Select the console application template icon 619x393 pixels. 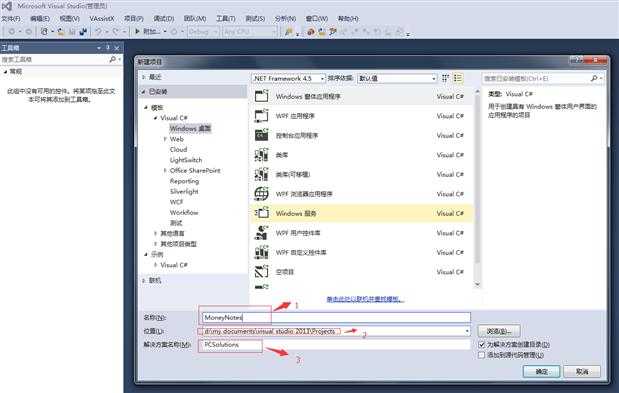(261, 135)
